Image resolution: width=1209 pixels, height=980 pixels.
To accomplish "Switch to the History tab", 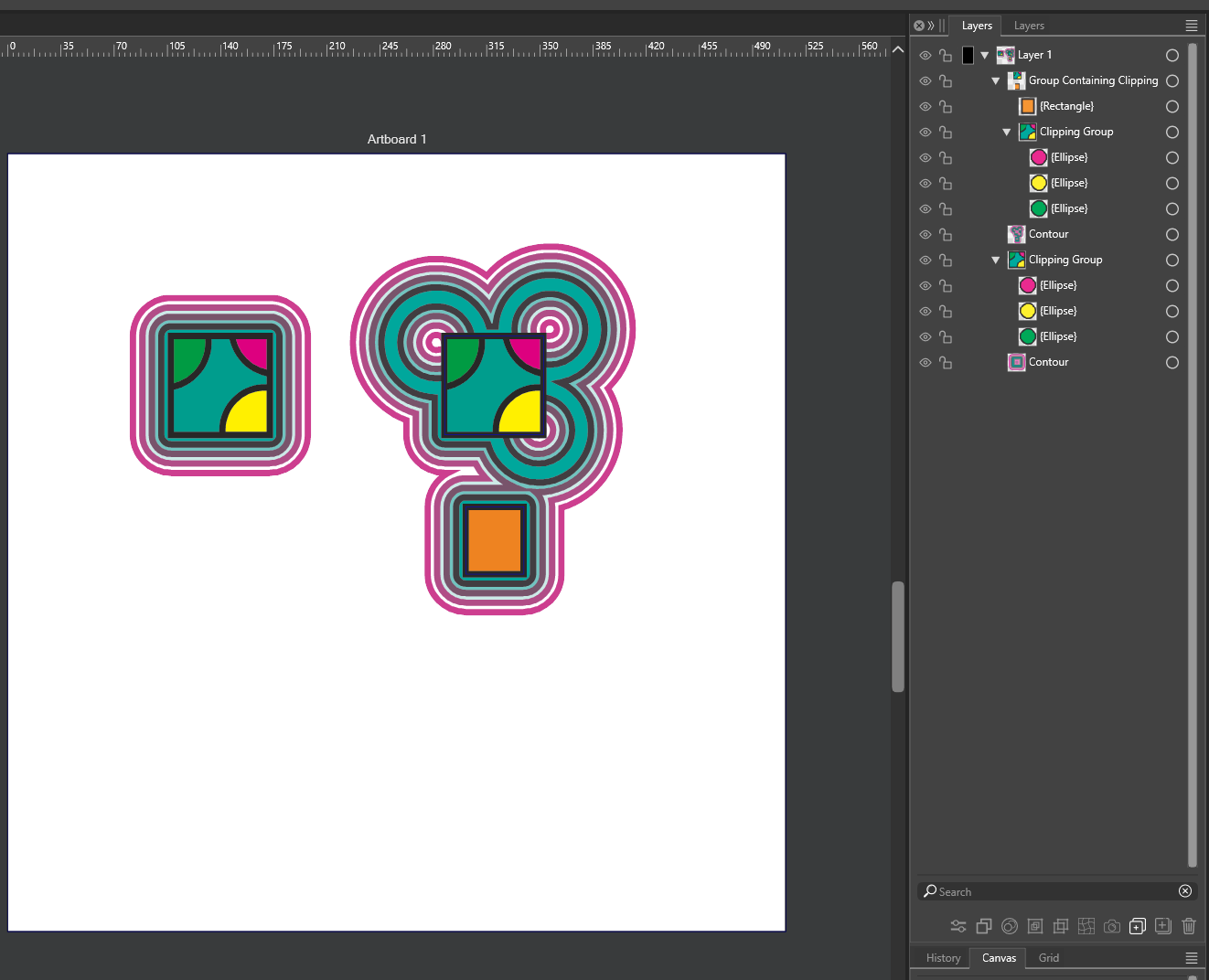I will click(x=943, y=958).
